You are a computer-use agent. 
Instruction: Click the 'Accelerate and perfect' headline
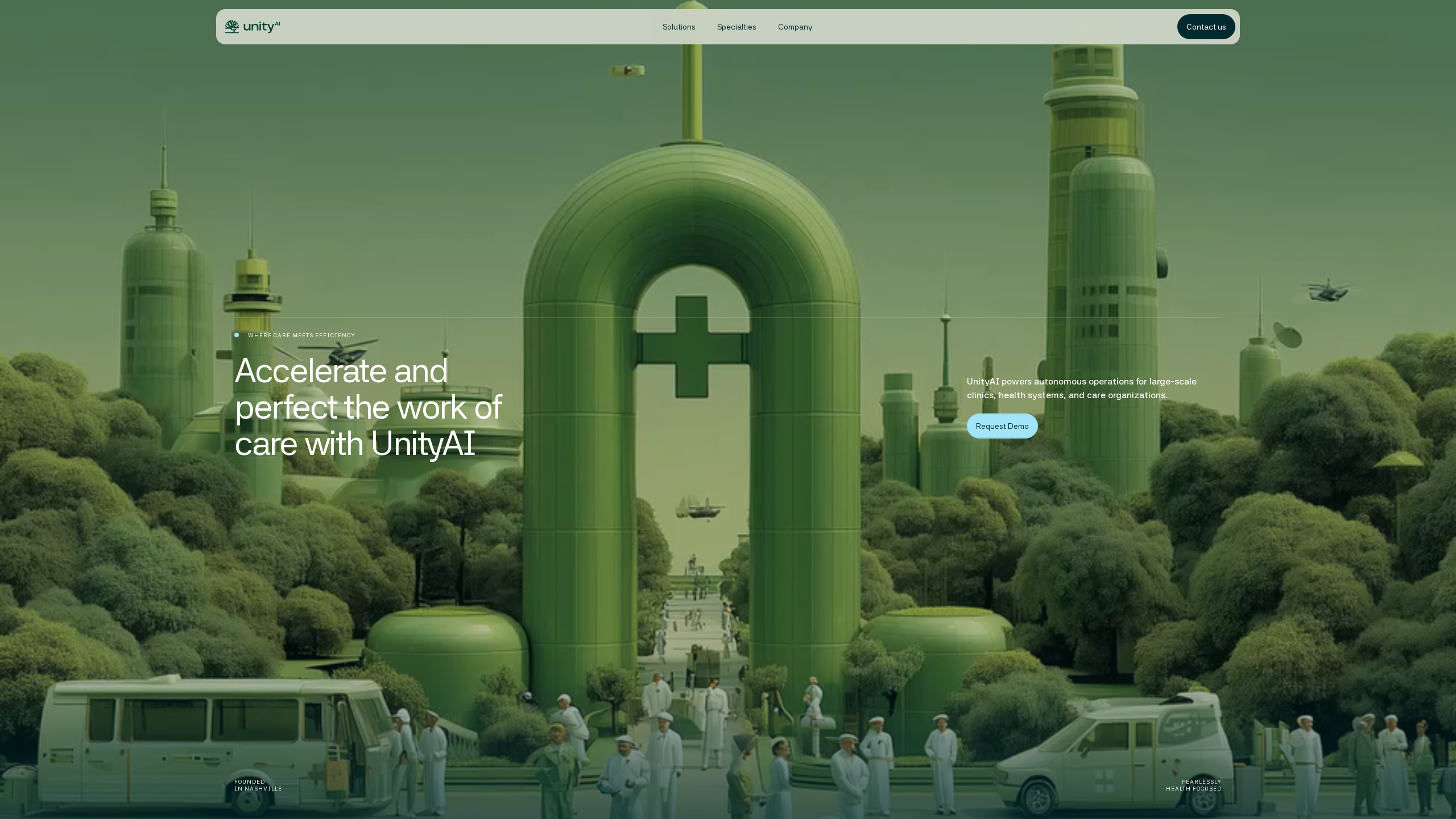pyautogui.click(x=368, y=407)
